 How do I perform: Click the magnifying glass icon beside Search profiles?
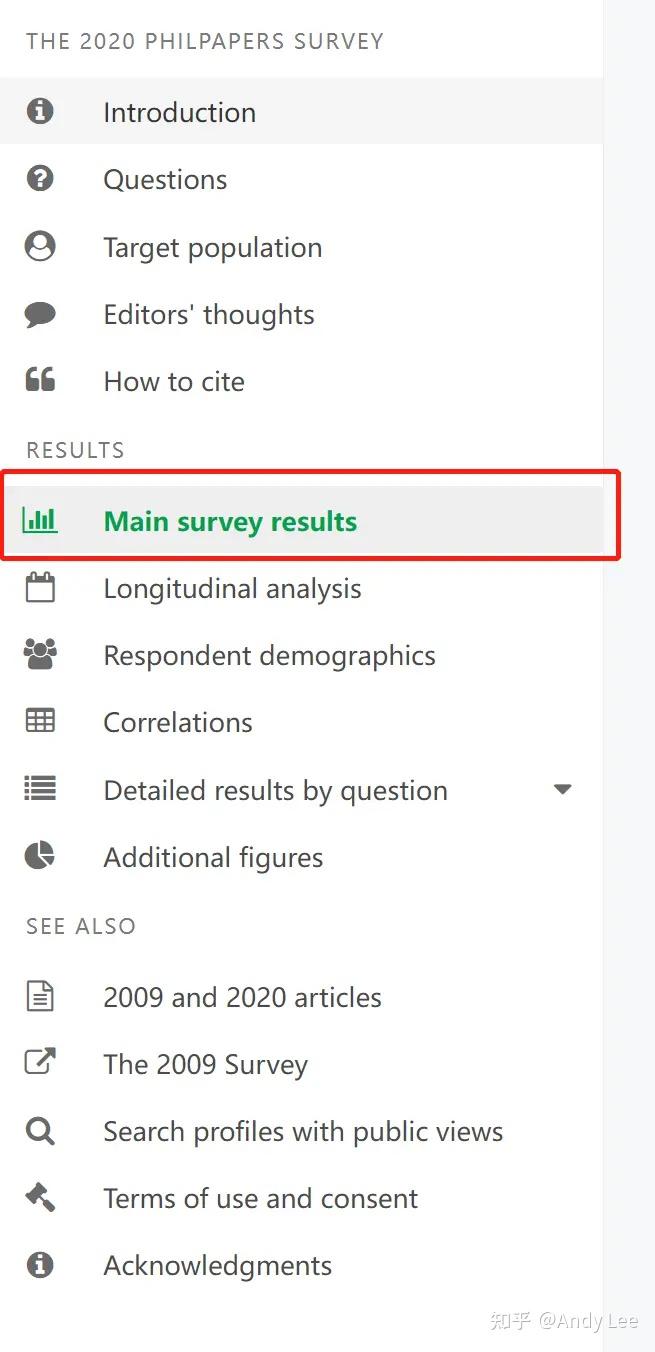[x=40, y=1130]
